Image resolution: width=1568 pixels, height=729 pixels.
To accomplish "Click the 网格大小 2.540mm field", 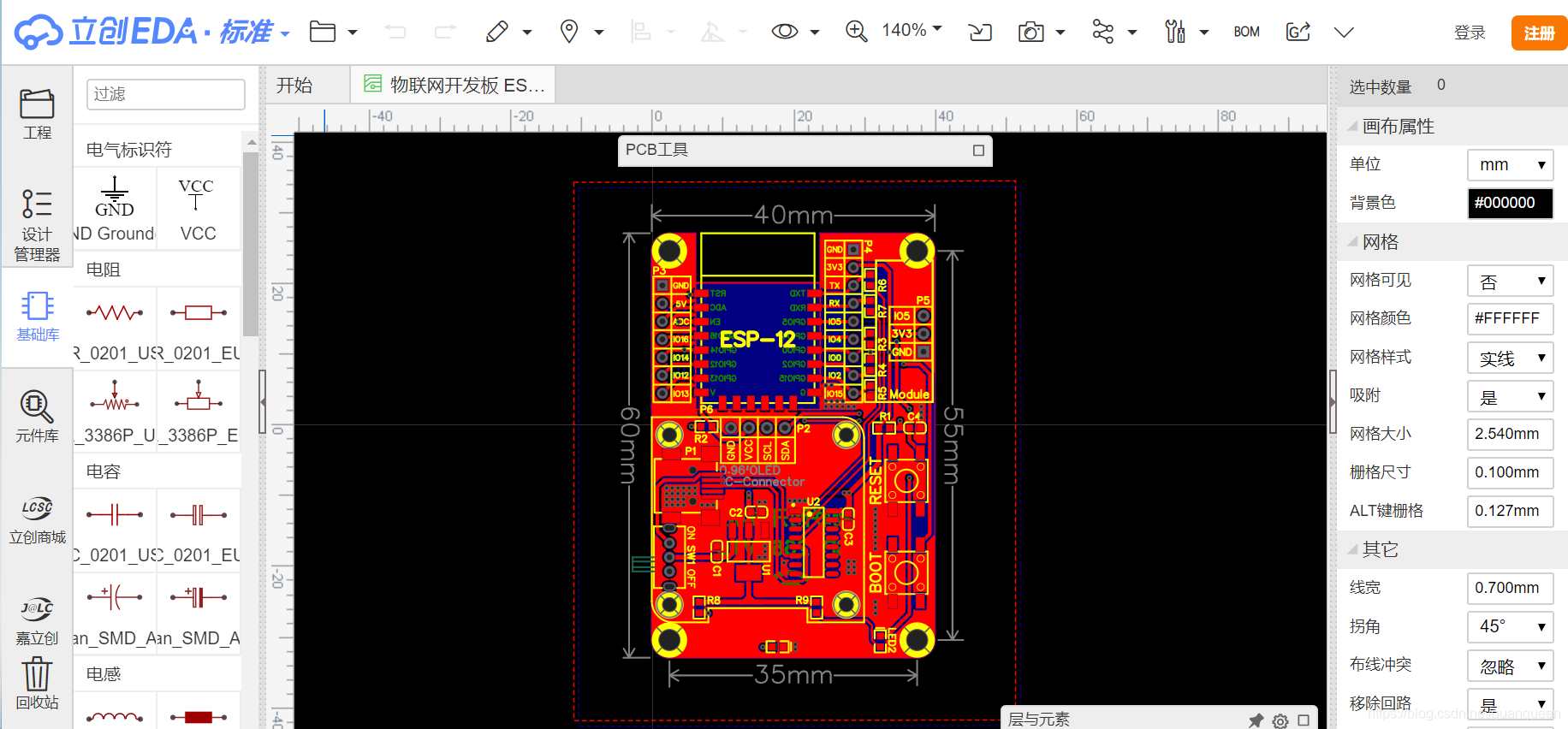I will click(1510, 434).
